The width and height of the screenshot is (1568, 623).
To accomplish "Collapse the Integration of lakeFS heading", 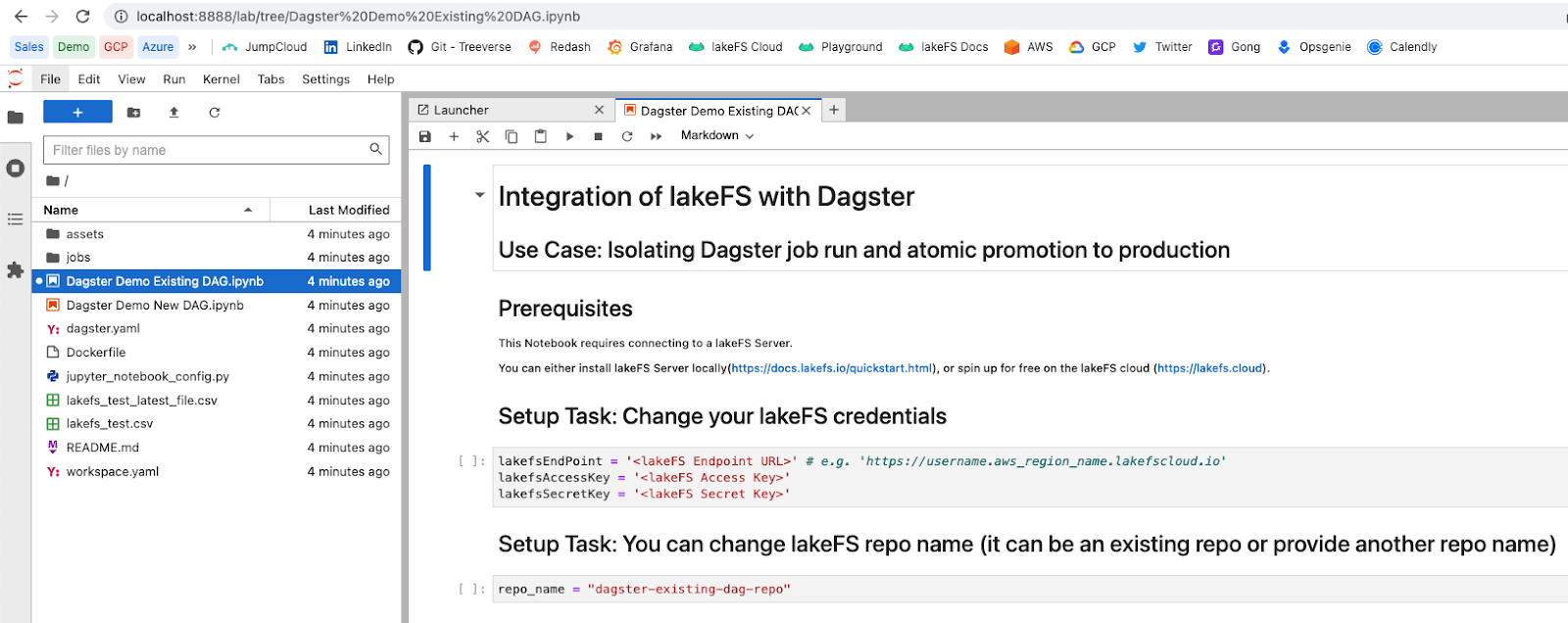I will pos(479,195).
